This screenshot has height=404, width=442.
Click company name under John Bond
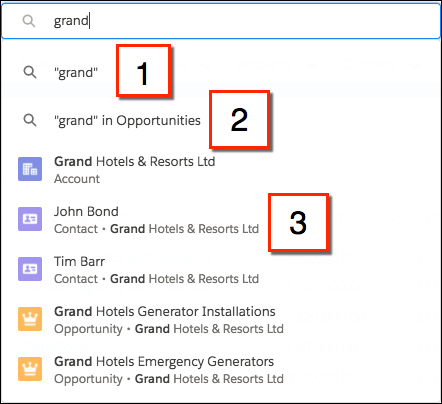coord(185,229)
